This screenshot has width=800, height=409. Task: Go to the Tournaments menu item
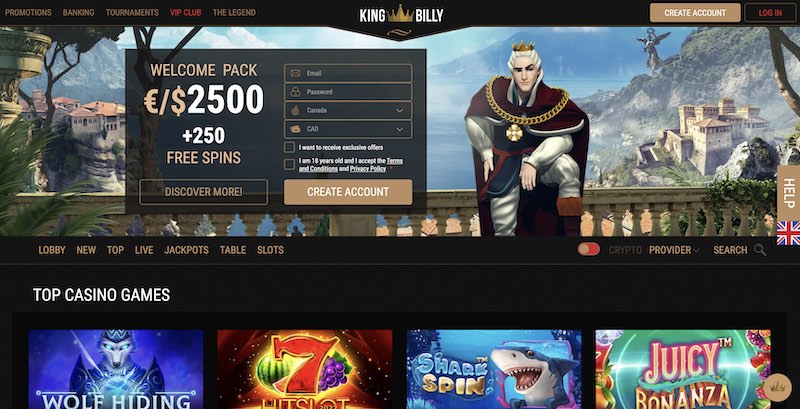click(132, 12)
